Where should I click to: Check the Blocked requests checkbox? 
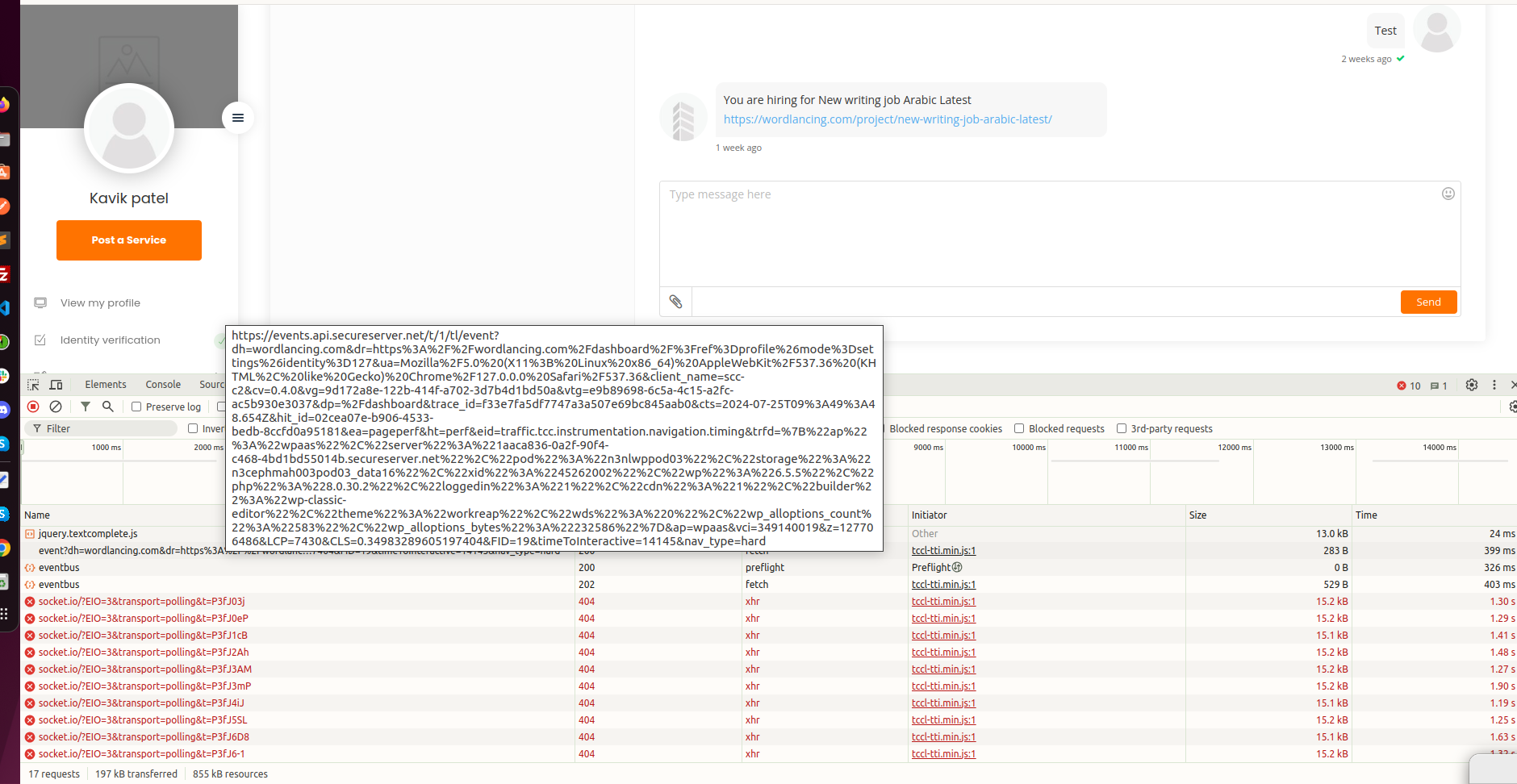1019,428
